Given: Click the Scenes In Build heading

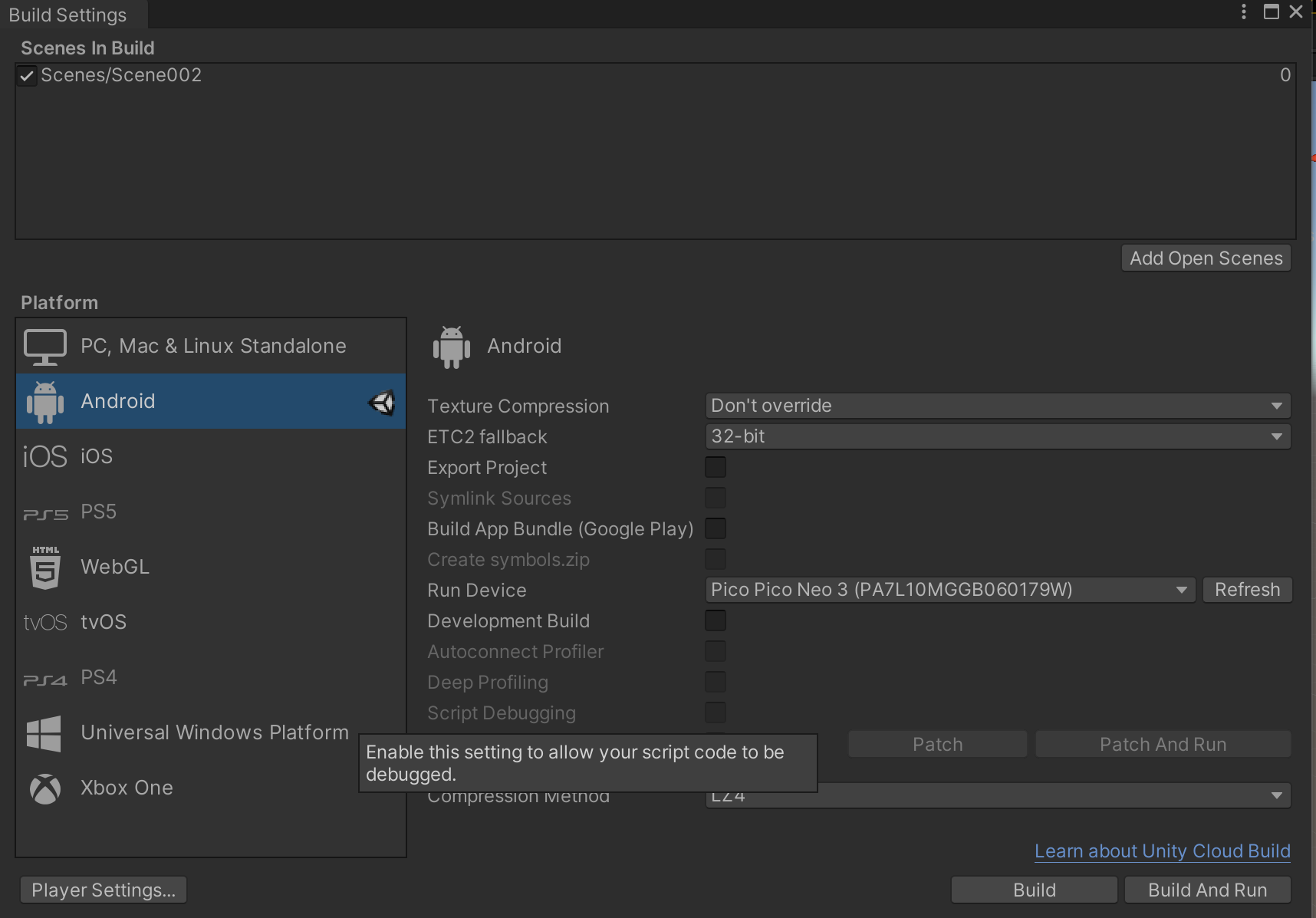Looking at the screenshot, I should pos(87,48).
